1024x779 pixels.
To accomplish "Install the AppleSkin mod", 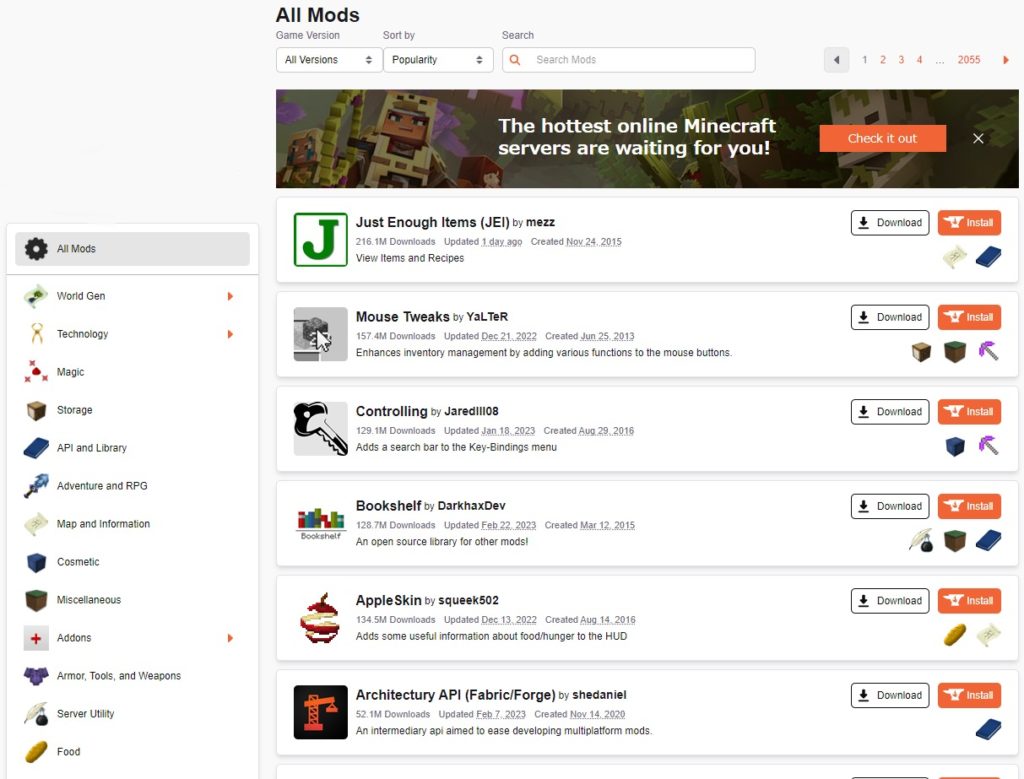I will (969, 601).
